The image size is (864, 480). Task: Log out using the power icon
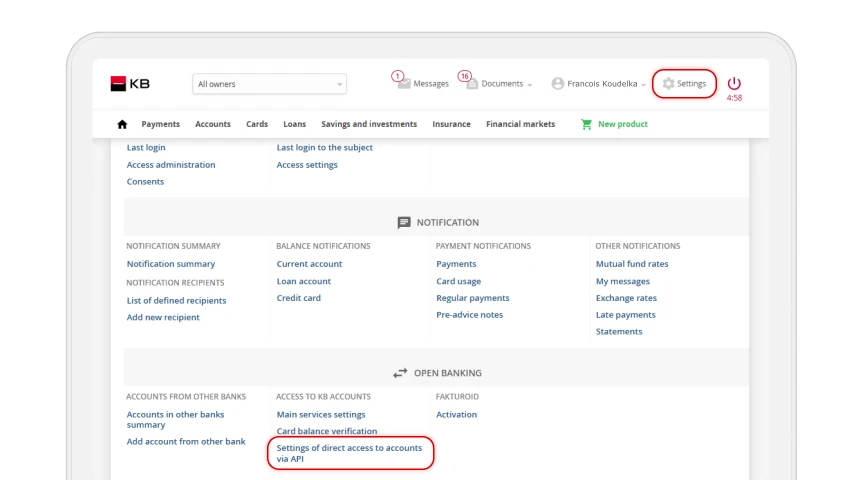point(734,83)
